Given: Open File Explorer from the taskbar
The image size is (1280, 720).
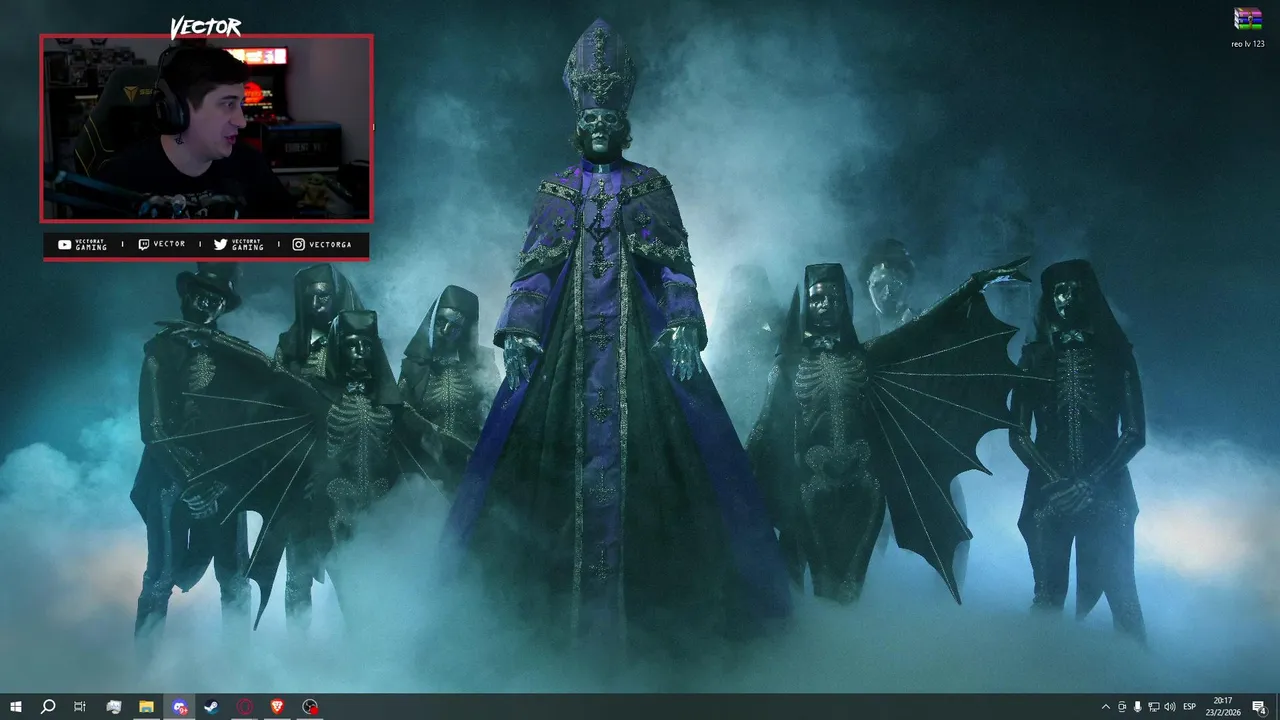Looking at the screenshot, I should (146, 707).
